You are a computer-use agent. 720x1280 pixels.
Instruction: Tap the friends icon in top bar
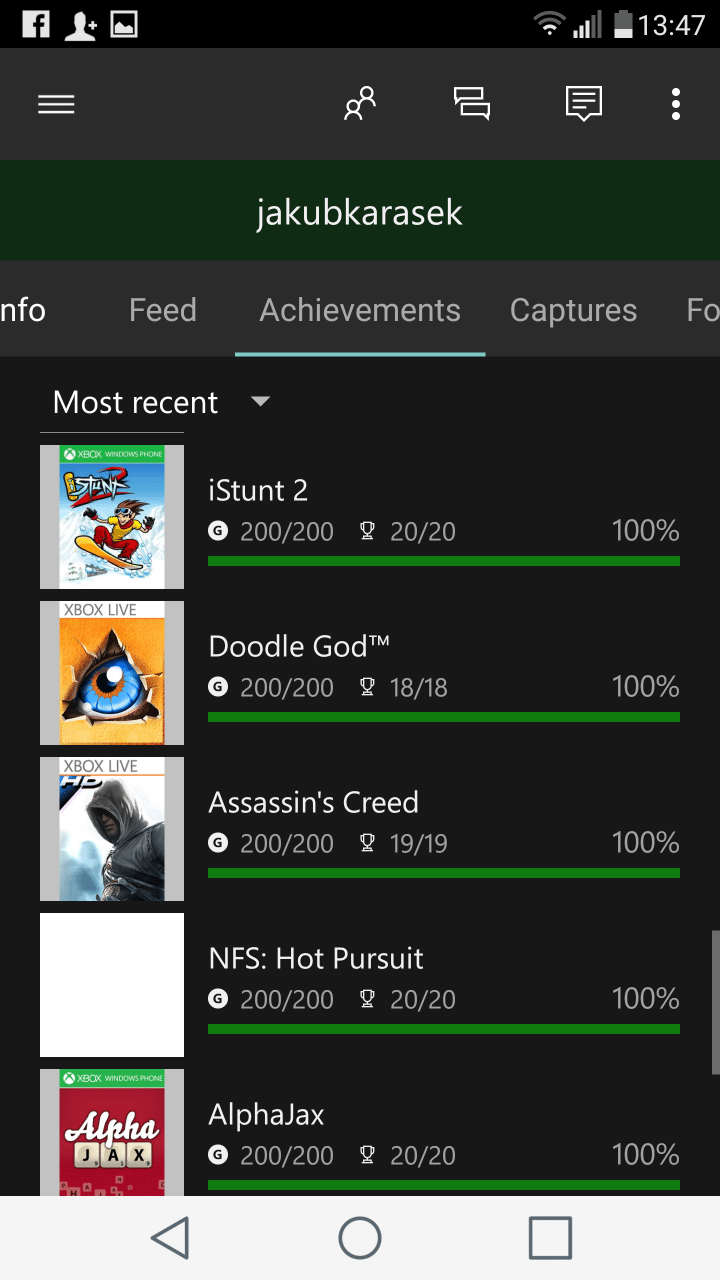(359, 104)
